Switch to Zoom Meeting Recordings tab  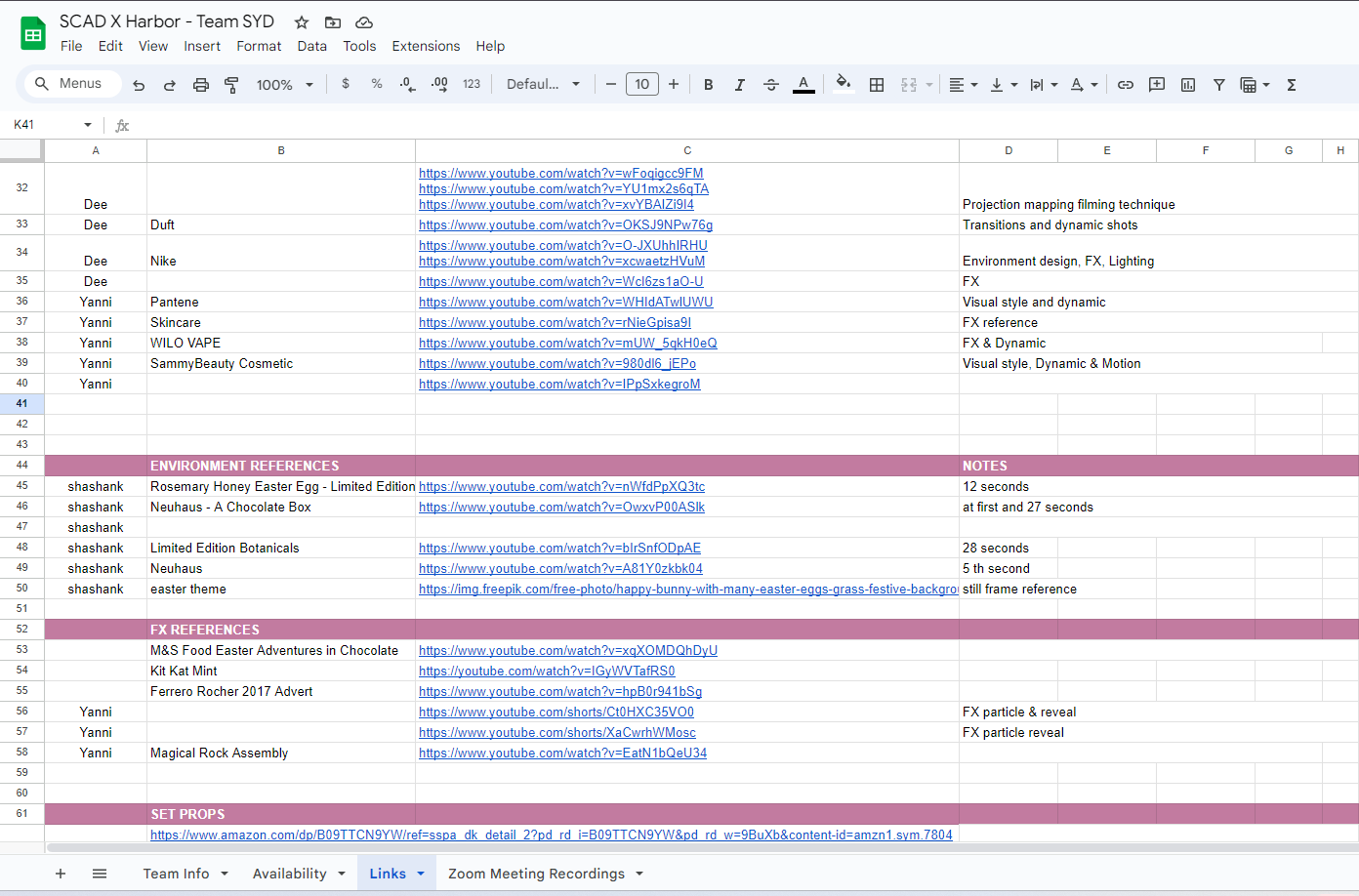(x=536, y=874)
